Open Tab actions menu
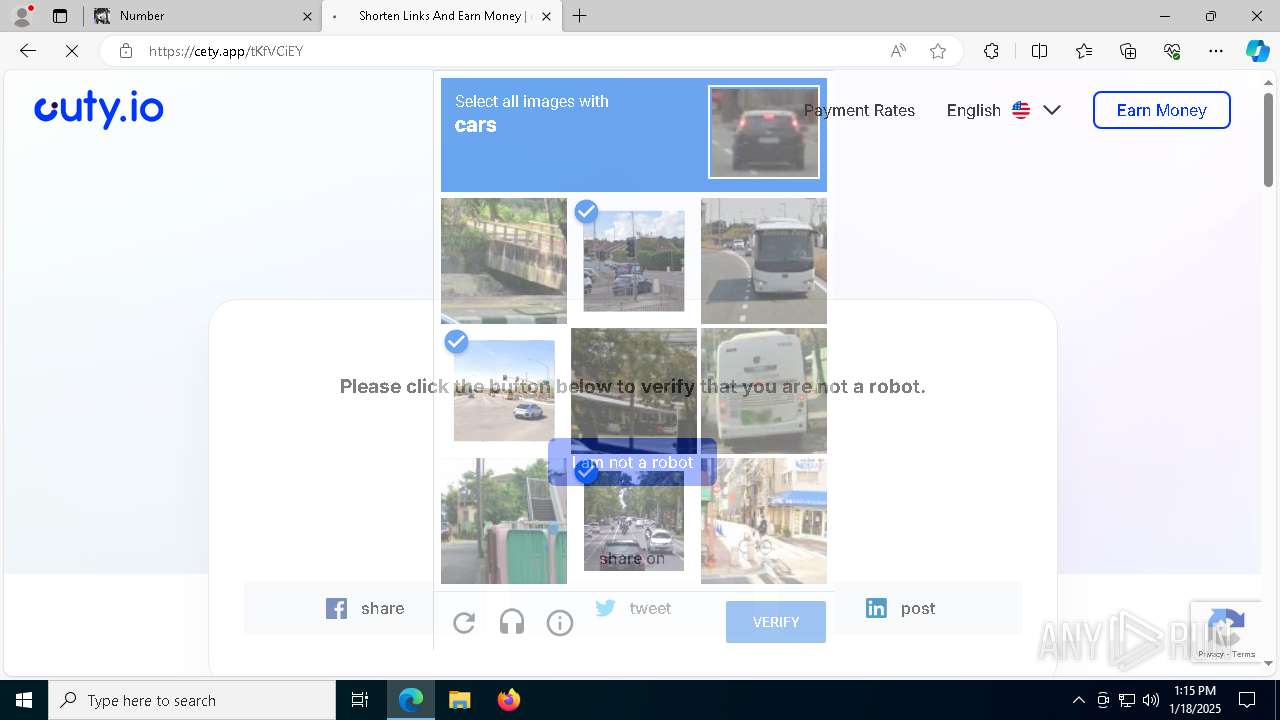This screenshot has width=1280, height=720. click(60, 16)
